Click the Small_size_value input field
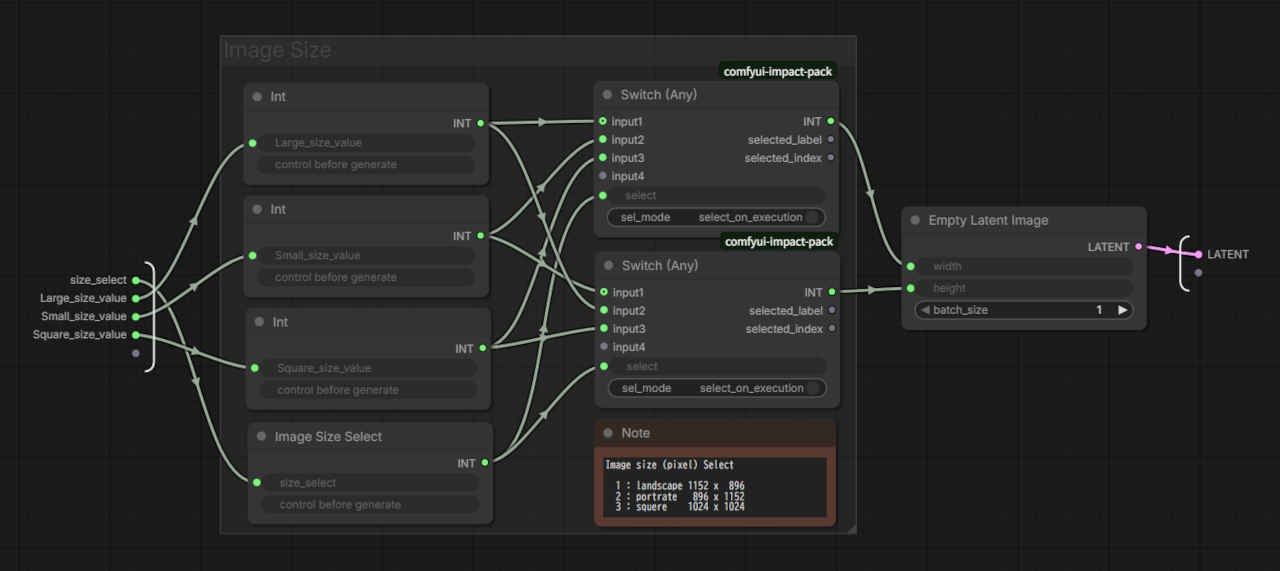 coord(366,256)
